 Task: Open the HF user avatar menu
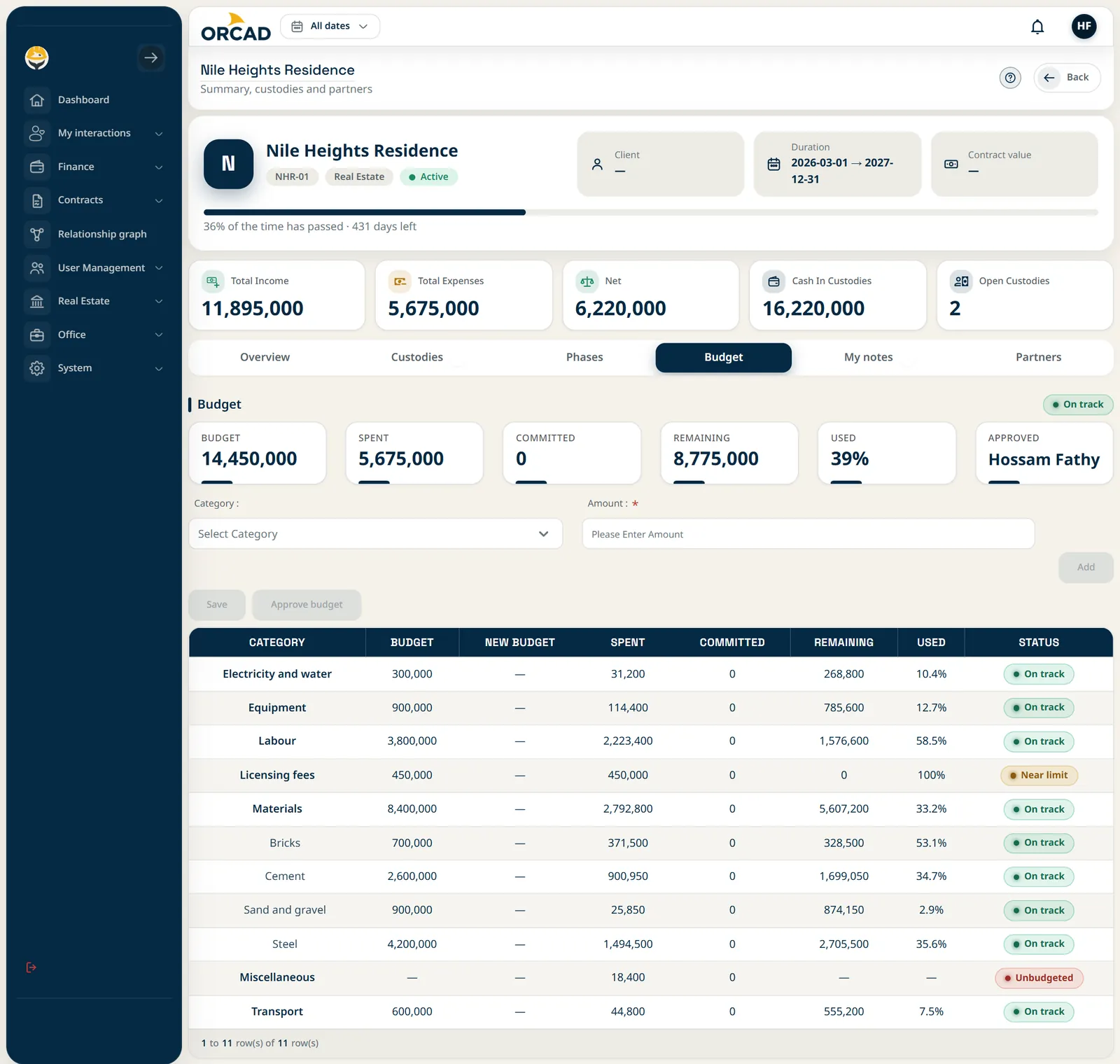click(x=1084, y=26)
